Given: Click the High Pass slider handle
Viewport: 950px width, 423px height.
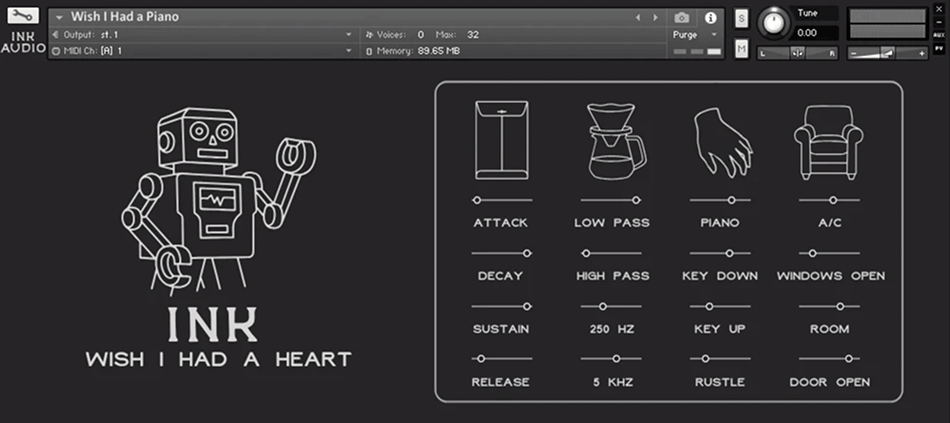Looking at the screenshot, I should 586,253.
